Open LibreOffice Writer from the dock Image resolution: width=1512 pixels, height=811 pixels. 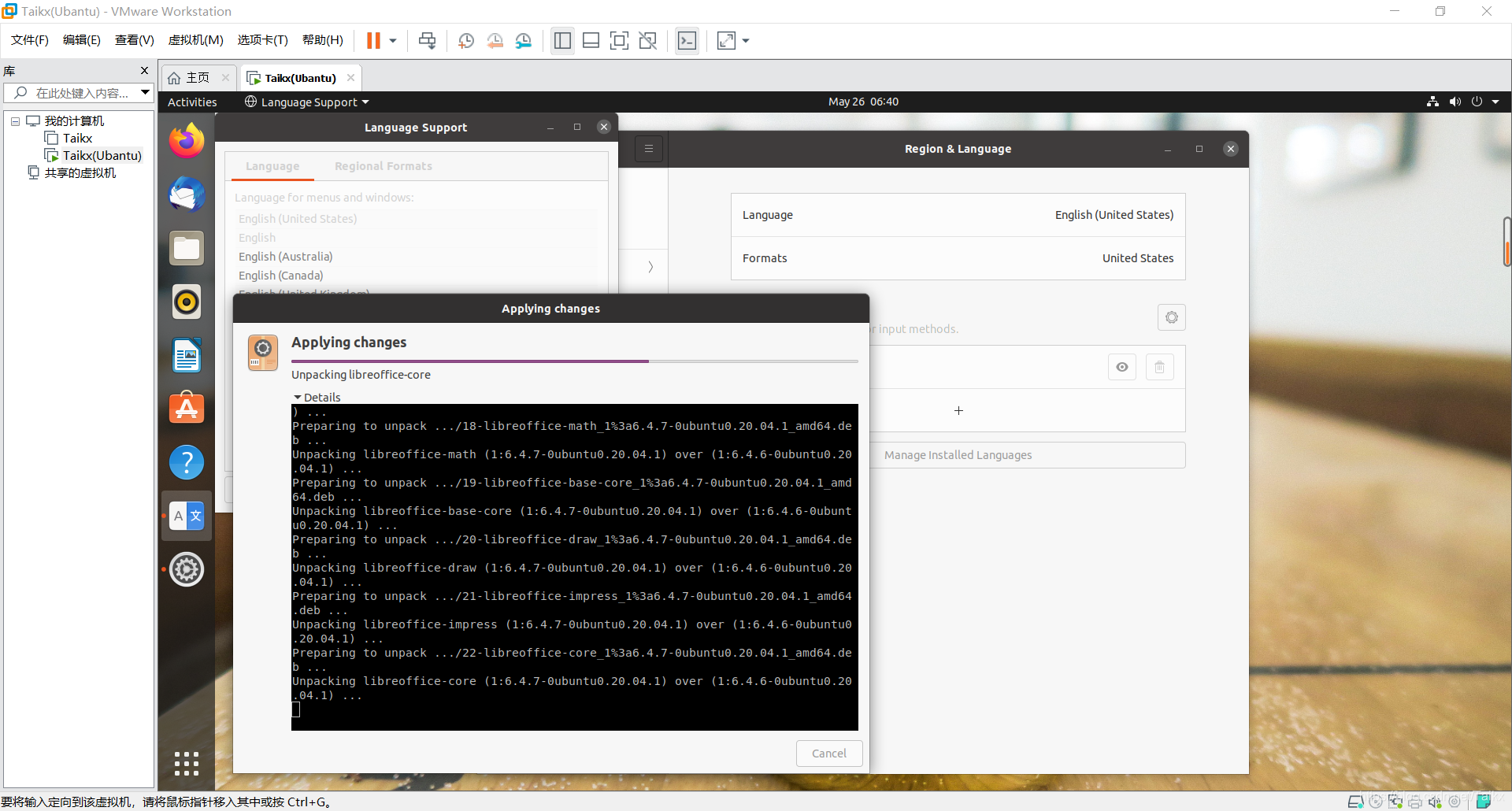pos(187,355)
